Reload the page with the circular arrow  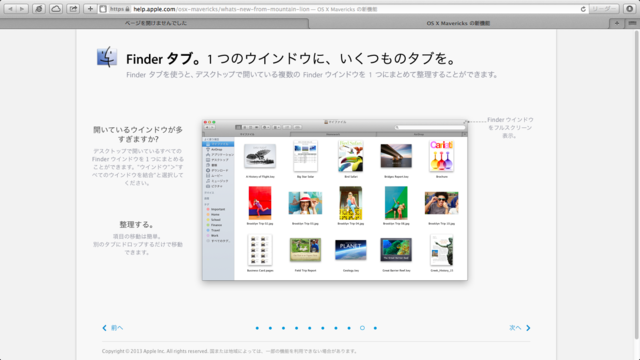pos(583,9)
